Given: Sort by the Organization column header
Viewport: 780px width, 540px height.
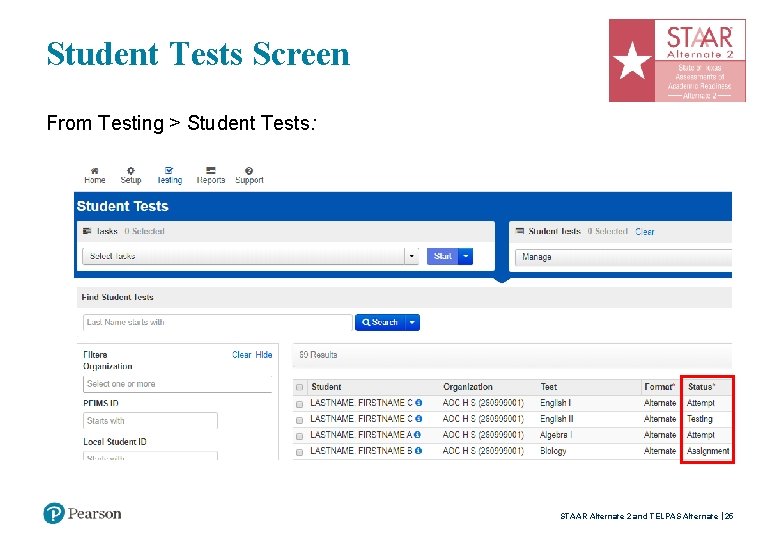Looking at the screenshot, I should pyautogui.click(x=468, y=387).
